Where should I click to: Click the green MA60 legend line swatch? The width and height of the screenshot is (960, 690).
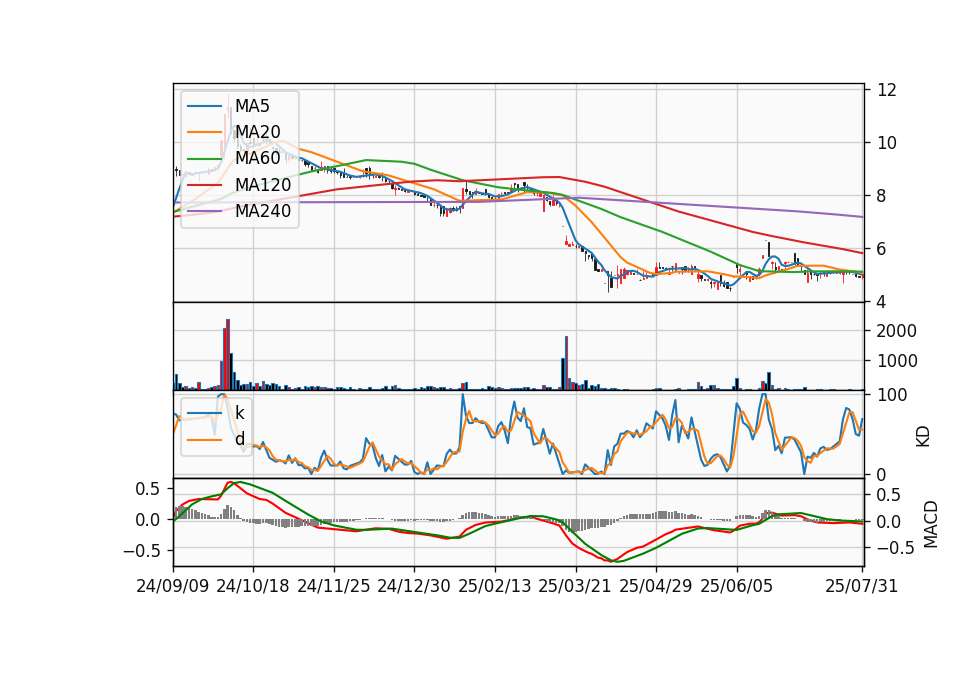pos(204,158)
